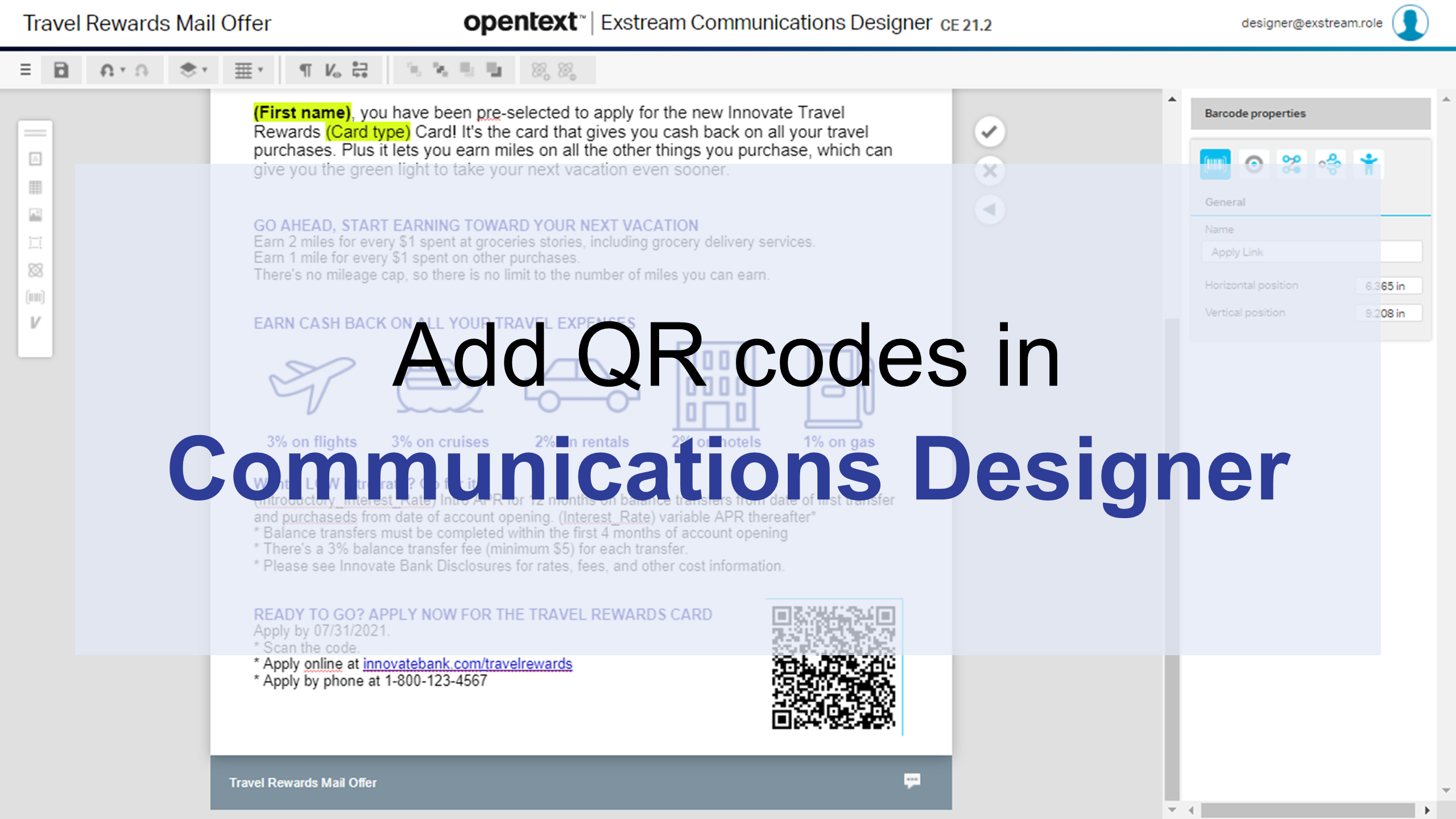The width and height of the screenshot is (1456, 819).
Task: Click designer@exstream.role account text
Action: (1312, 23)
